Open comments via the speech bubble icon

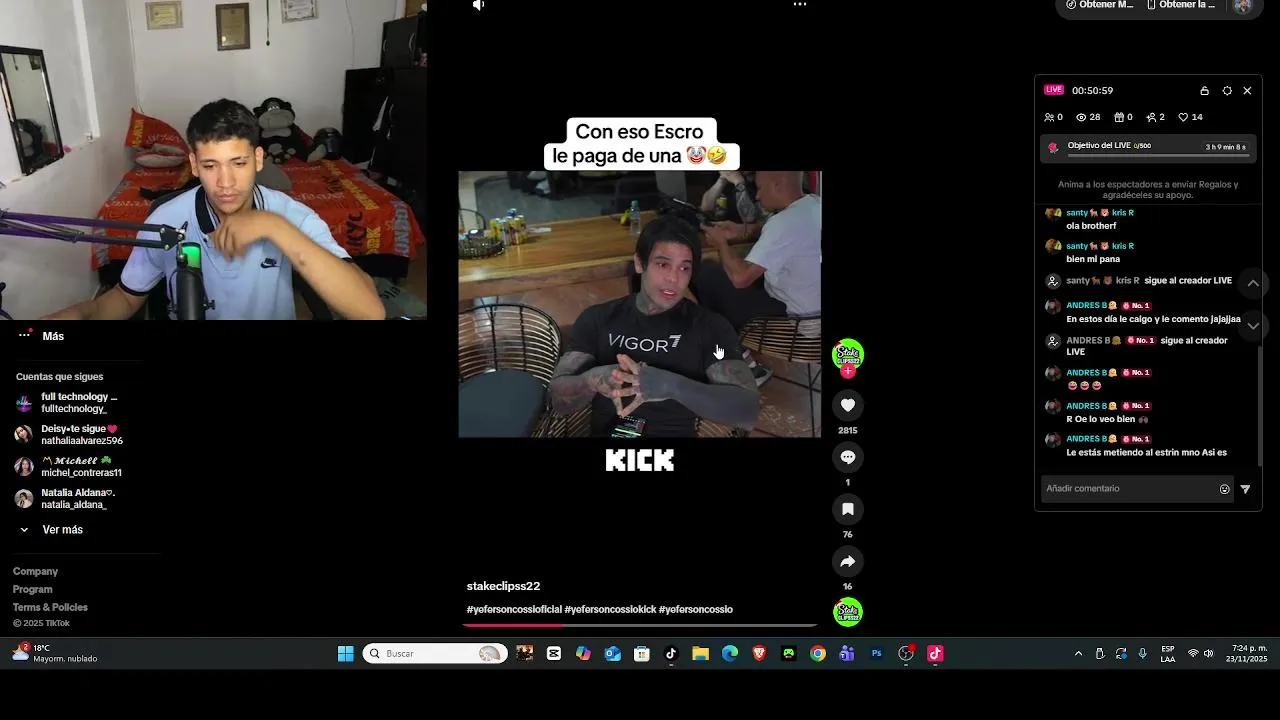[x=848, y=457]
